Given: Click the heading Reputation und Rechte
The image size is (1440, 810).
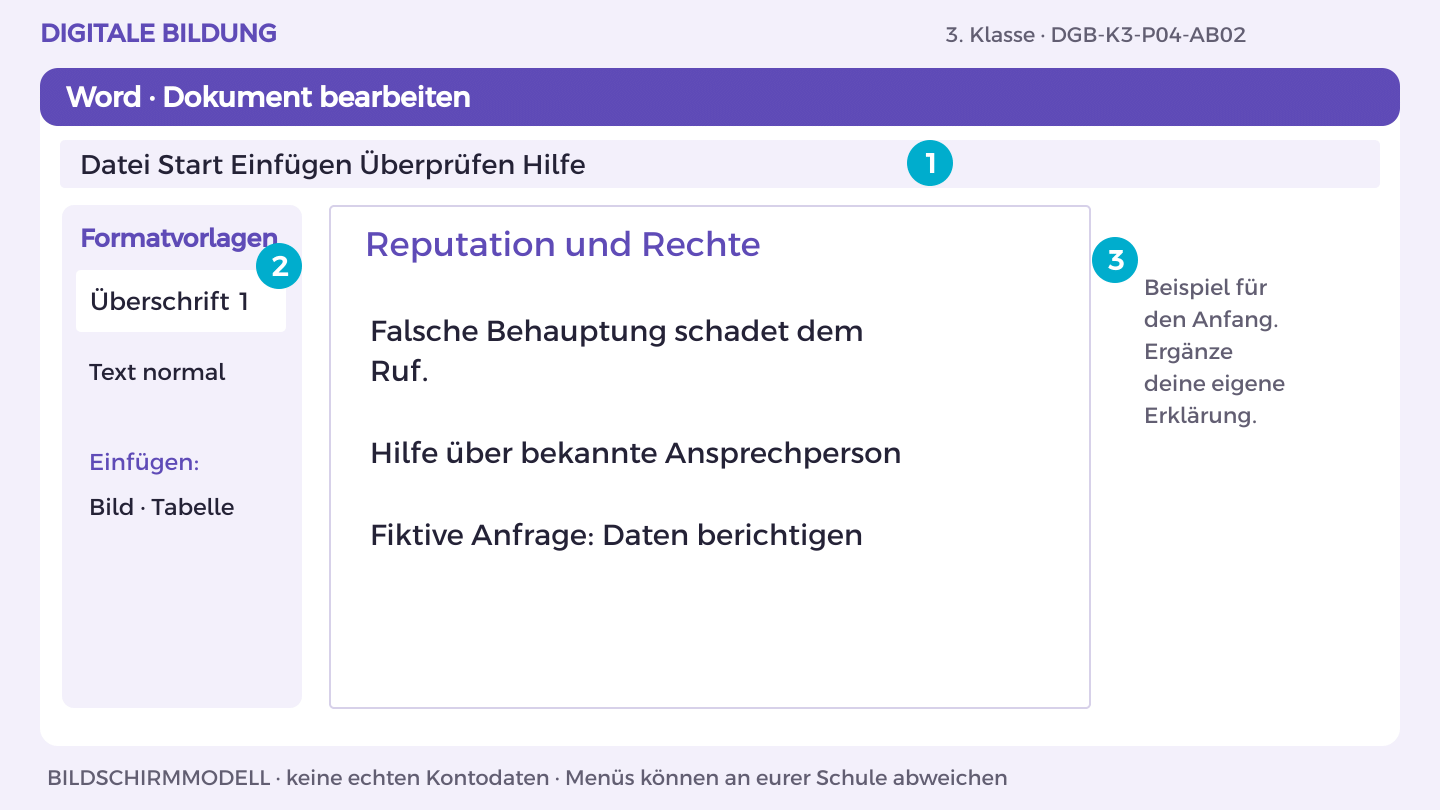Looking at the screenshot, I should coord(563,244).
